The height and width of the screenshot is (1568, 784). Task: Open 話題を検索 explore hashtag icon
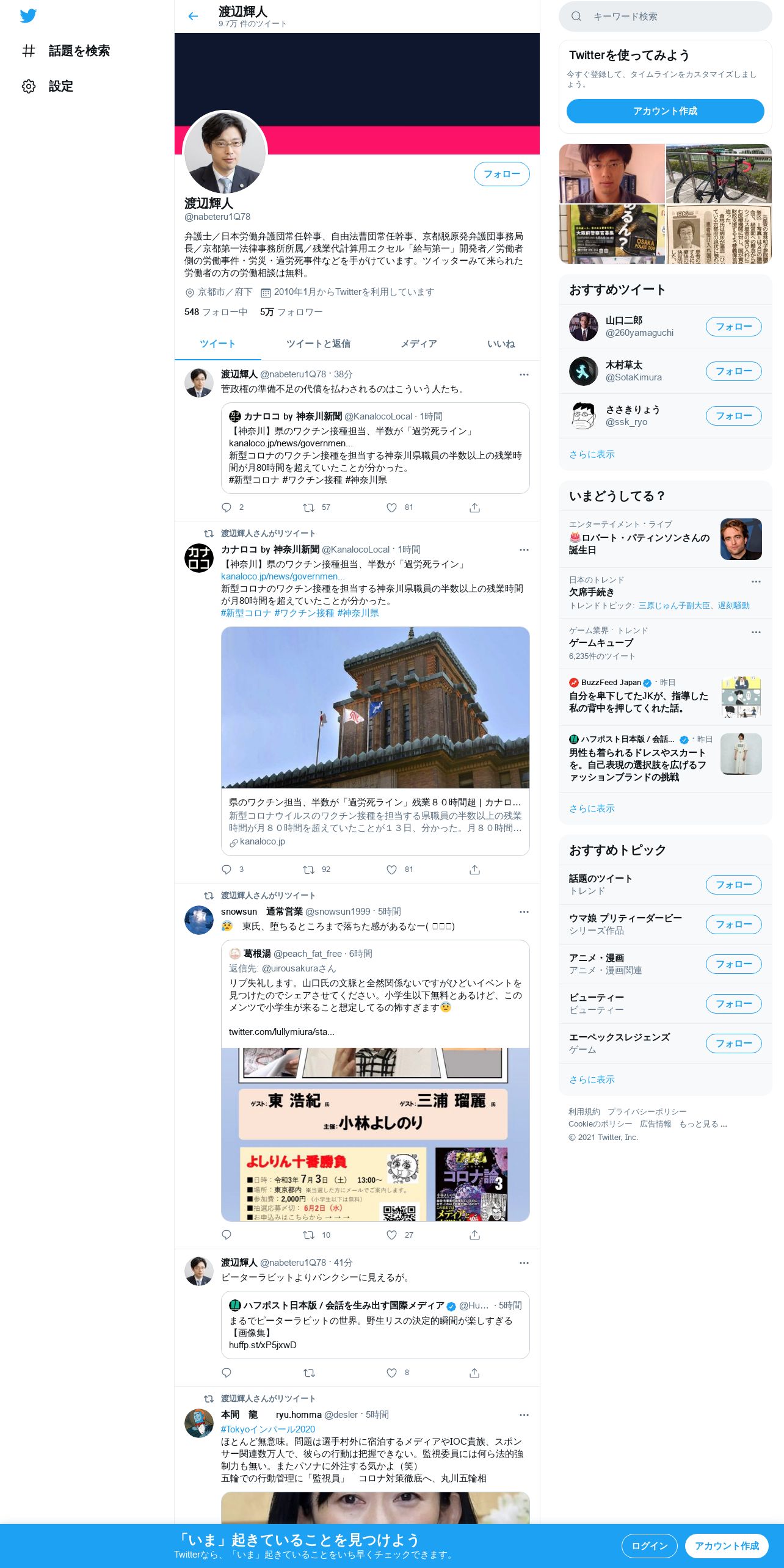(x=29, y=51)
